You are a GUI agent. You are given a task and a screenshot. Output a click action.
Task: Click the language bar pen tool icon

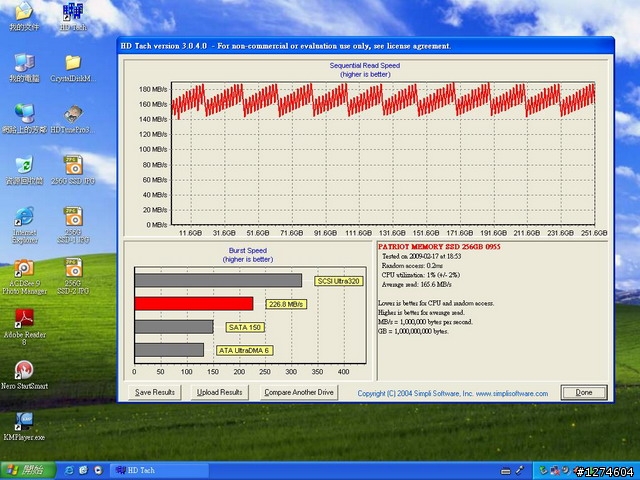pyautogui.click(x=520, y=470)
